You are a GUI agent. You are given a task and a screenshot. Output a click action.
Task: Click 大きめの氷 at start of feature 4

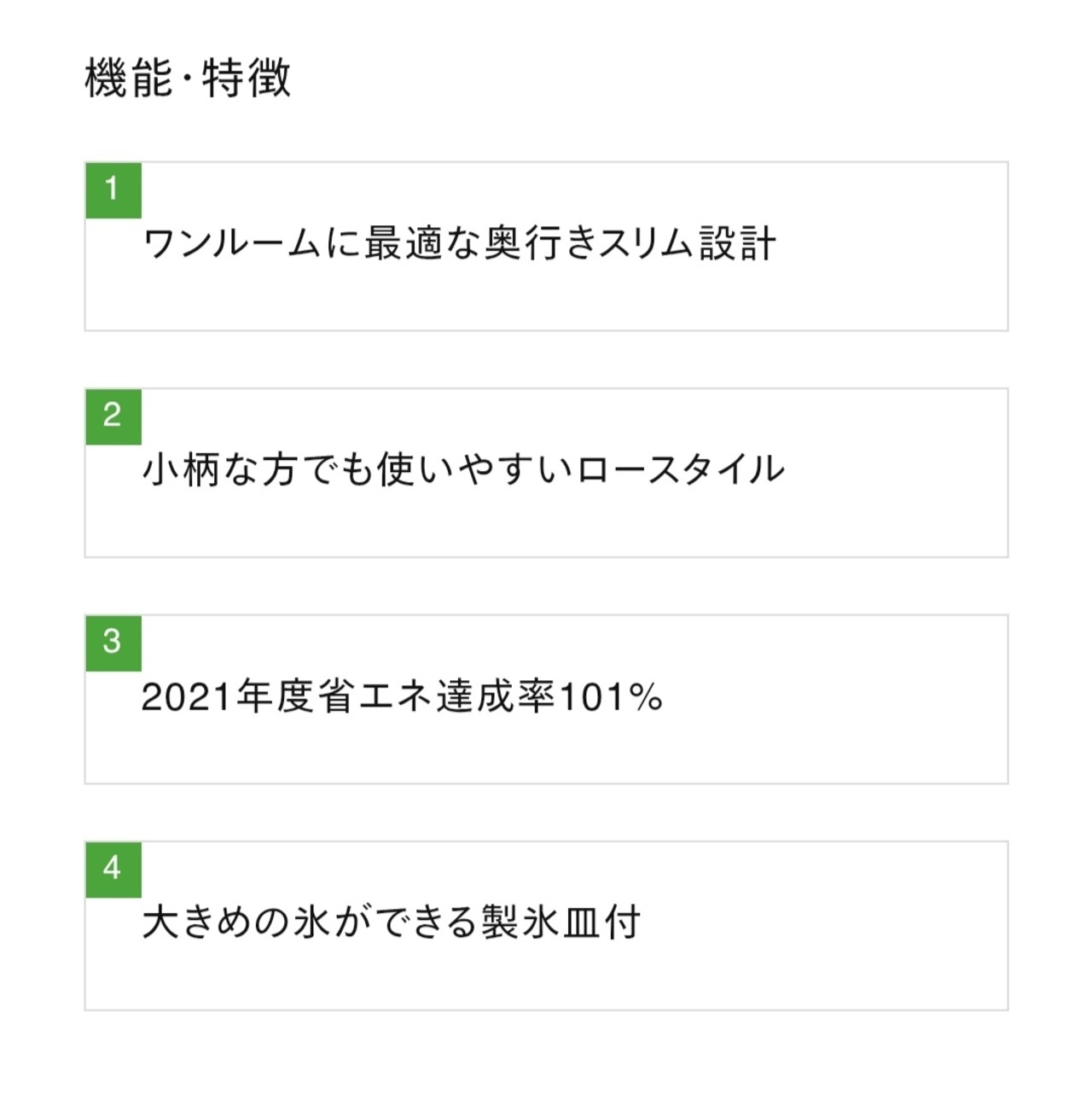(x=236, y=923)
